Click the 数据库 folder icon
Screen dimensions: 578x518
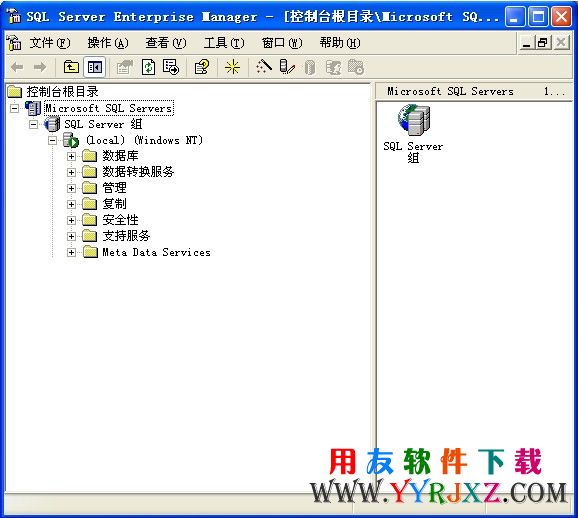click(90, 156)
